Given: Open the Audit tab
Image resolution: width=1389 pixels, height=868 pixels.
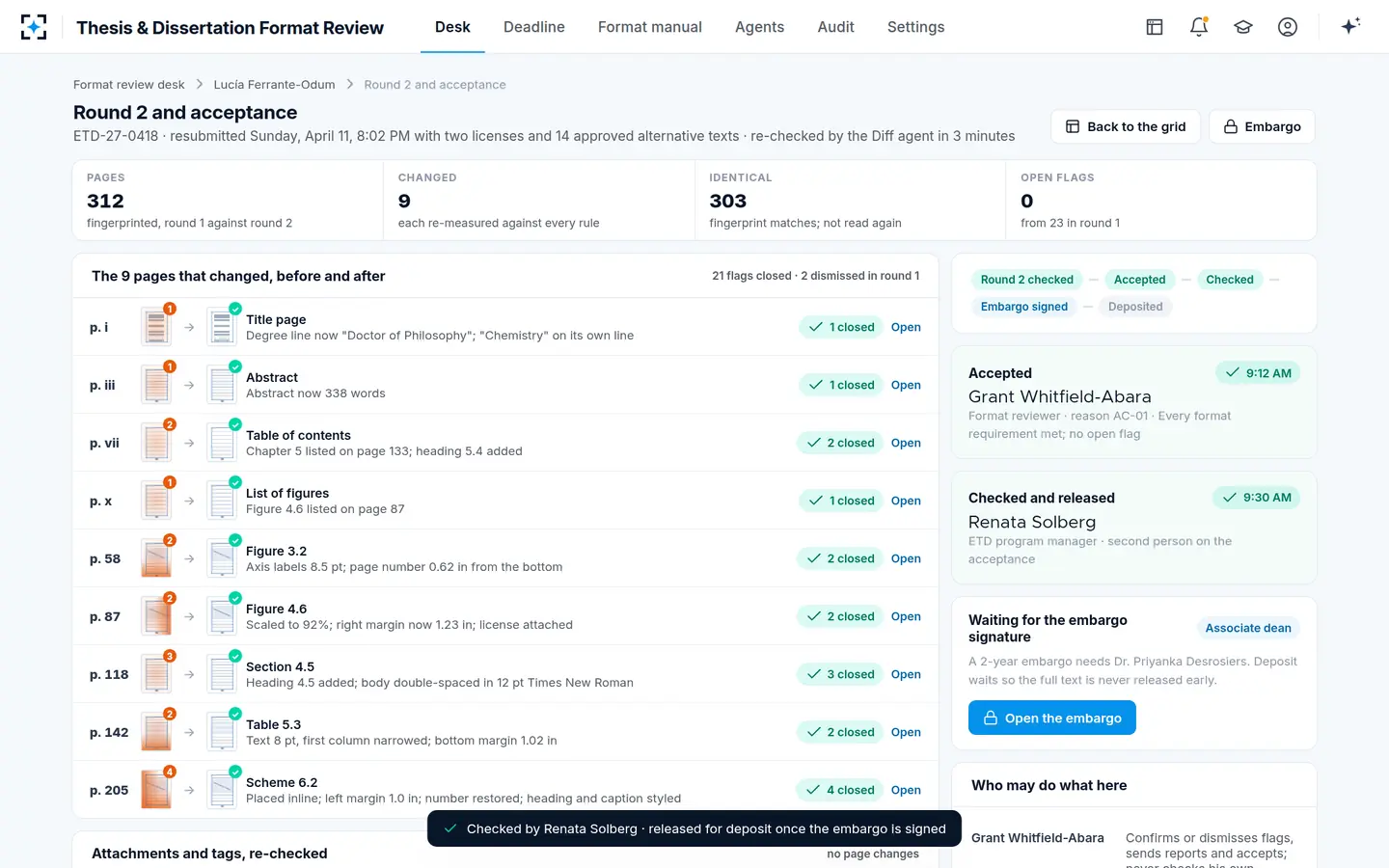Looking at the screenshot, I should point(835,27).
